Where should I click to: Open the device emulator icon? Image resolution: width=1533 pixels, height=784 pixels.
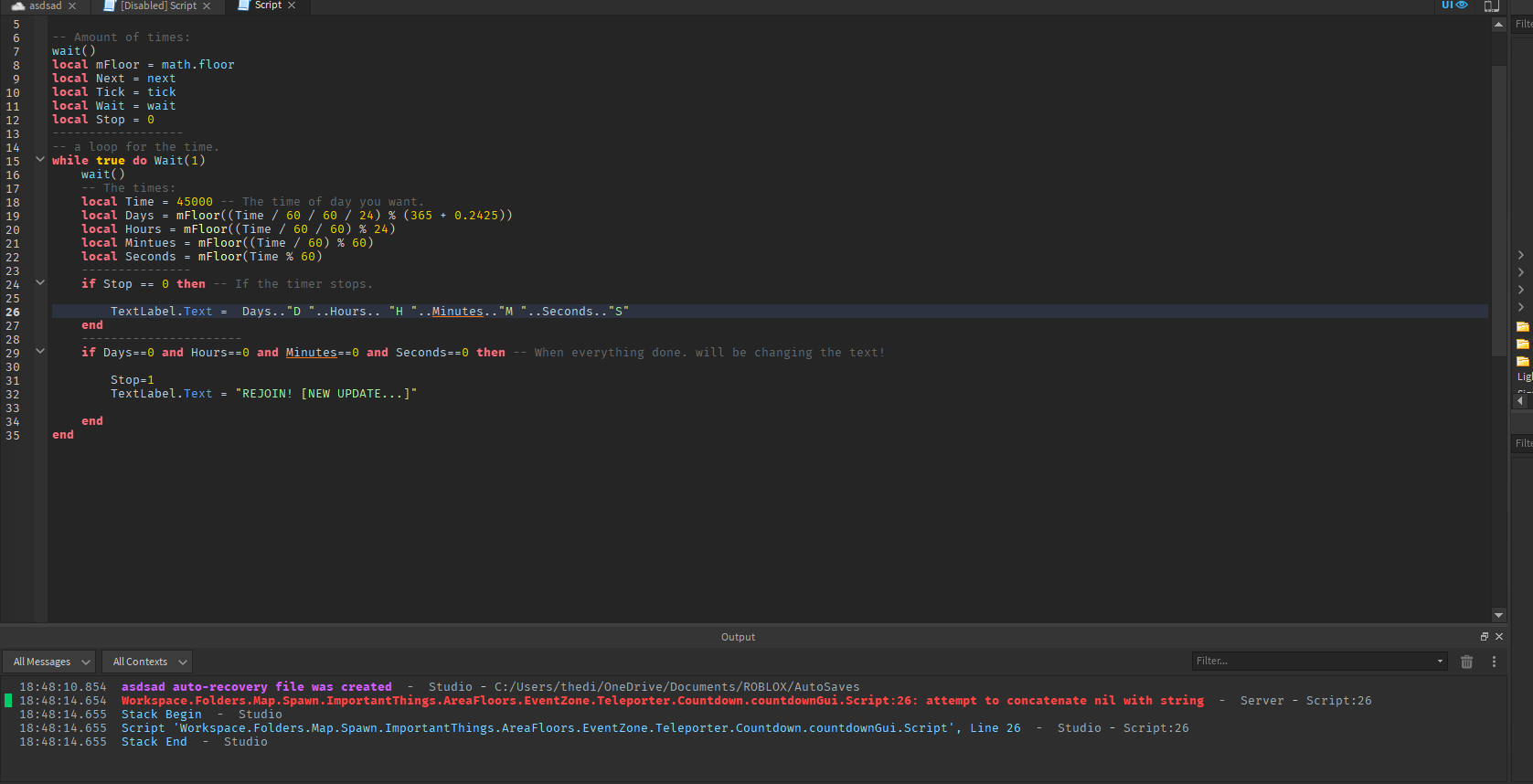[x=1491, y=6]
